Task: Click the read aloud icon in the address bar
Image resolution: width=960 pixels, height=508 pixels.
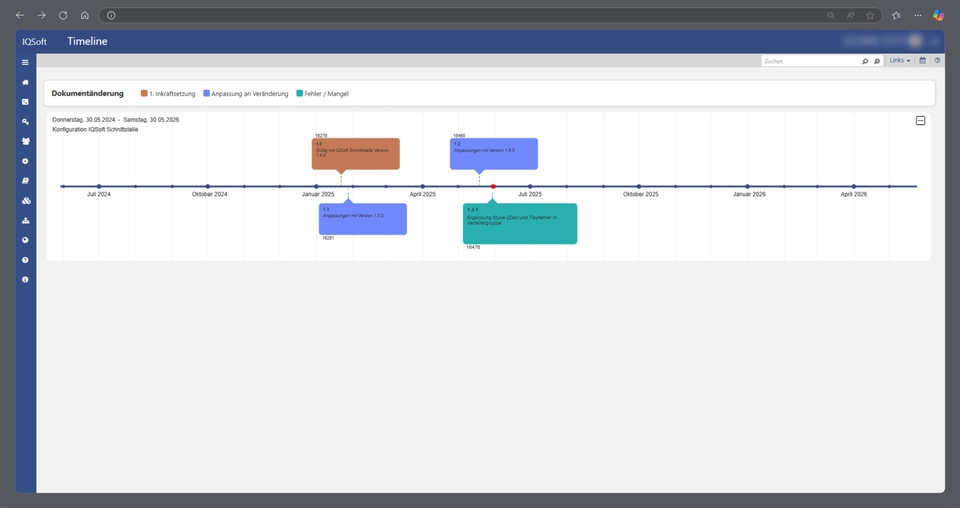Action: [x=850, y=15]
